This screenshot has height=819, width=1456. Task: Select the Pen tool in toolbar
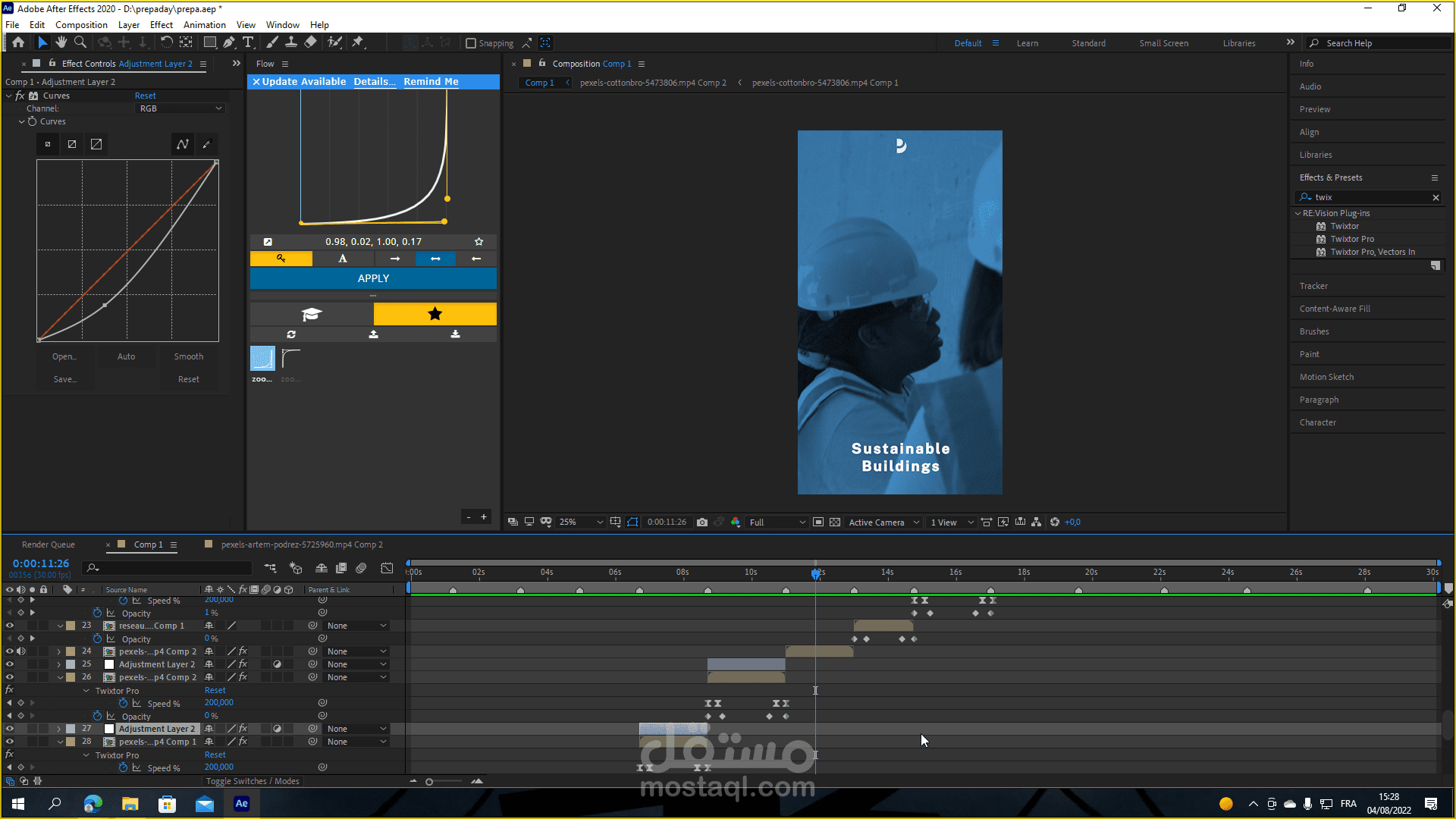(x=228, y=42)
